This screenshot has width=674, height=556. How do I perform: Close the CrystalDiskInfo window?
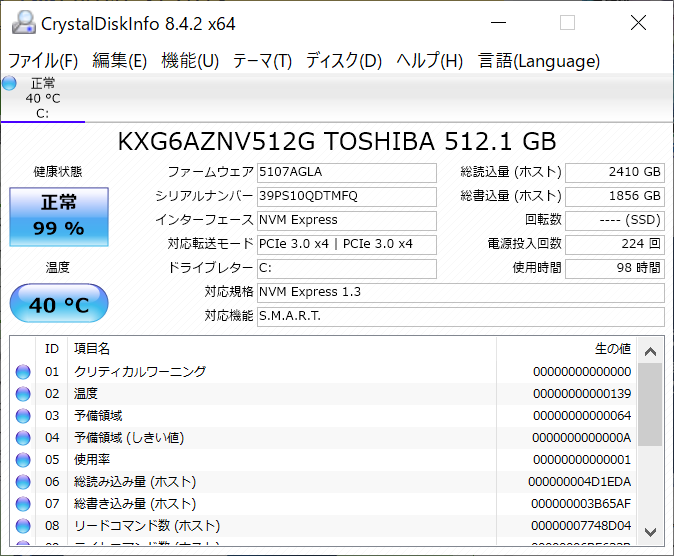click(x=638, y=22)
